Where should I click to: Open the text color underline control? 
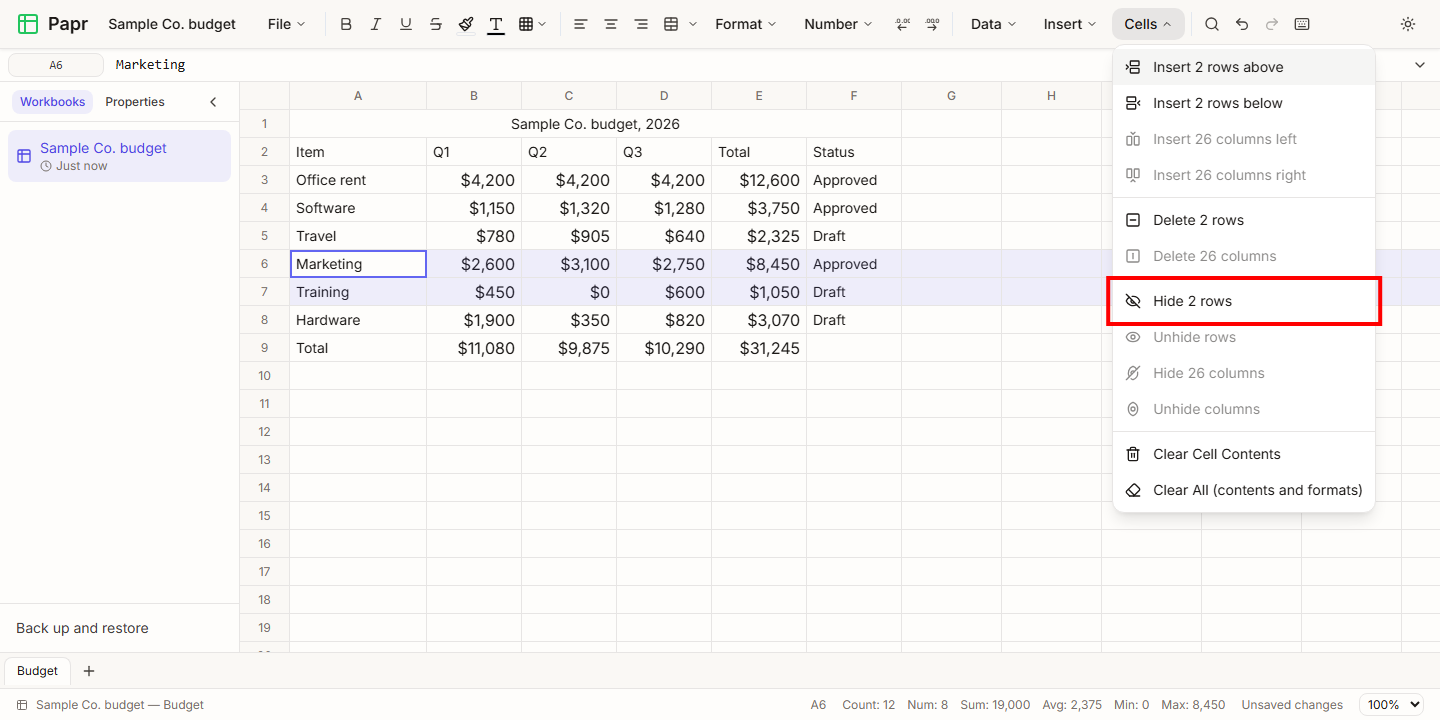(x=496, y=24)
